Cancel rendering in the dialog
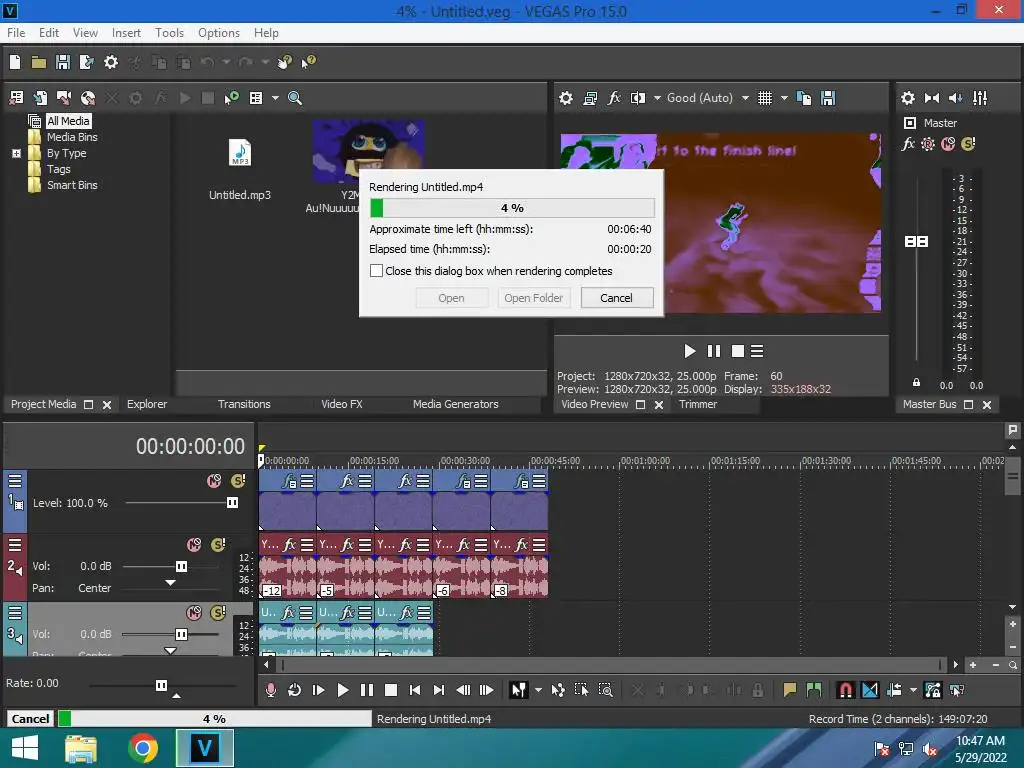The image size is (1024, 768). point(616,298)
